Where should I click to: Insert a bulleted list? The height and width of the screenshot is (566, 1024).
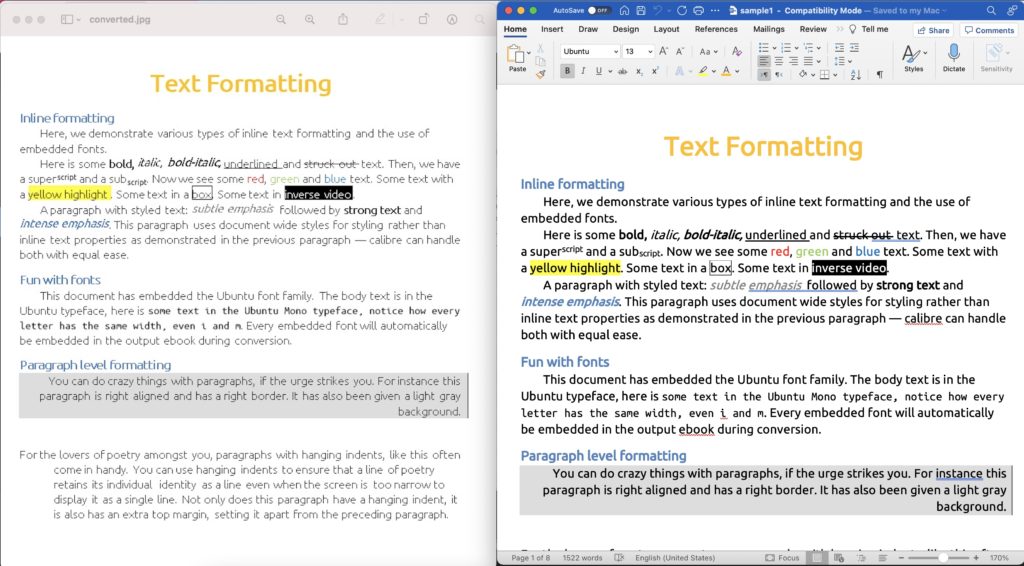pos(763,48)
